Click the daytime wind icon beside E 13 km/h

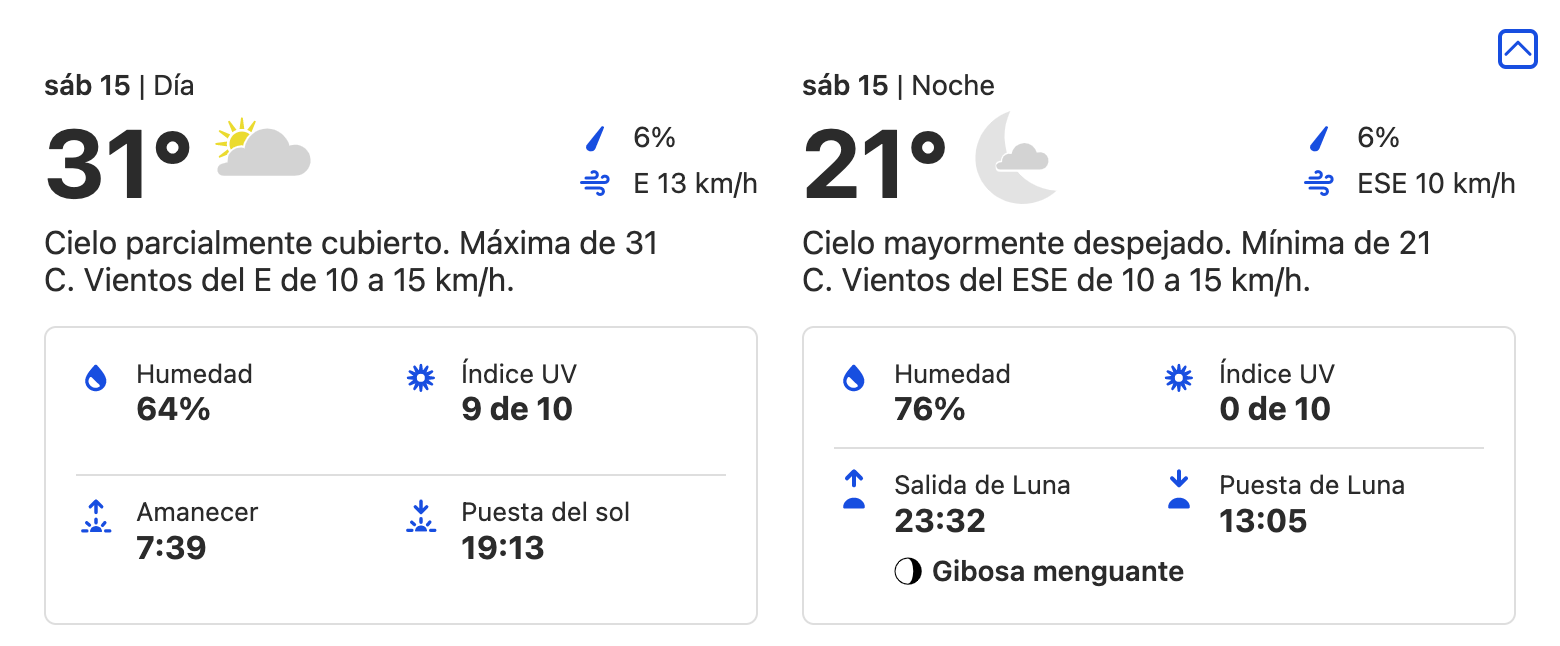tap(596, 184)
